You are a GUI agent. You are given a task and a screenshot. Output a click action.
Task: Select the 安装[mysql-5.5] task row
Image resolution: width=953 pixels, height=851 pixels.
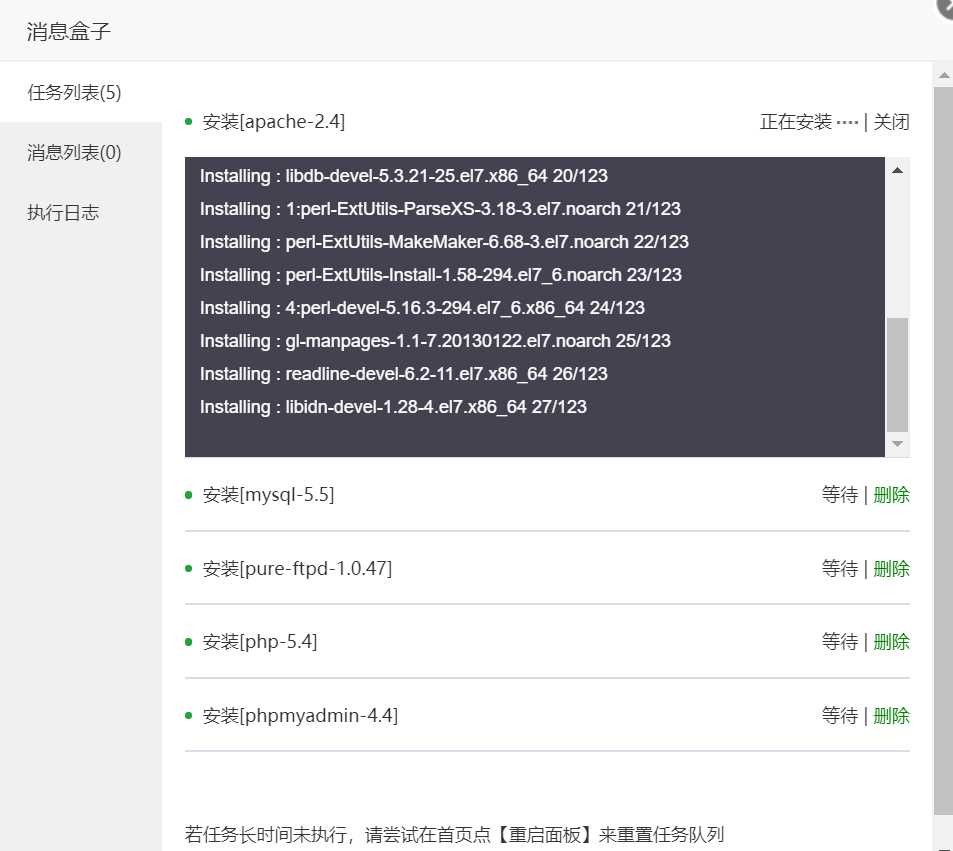[547, 494]
